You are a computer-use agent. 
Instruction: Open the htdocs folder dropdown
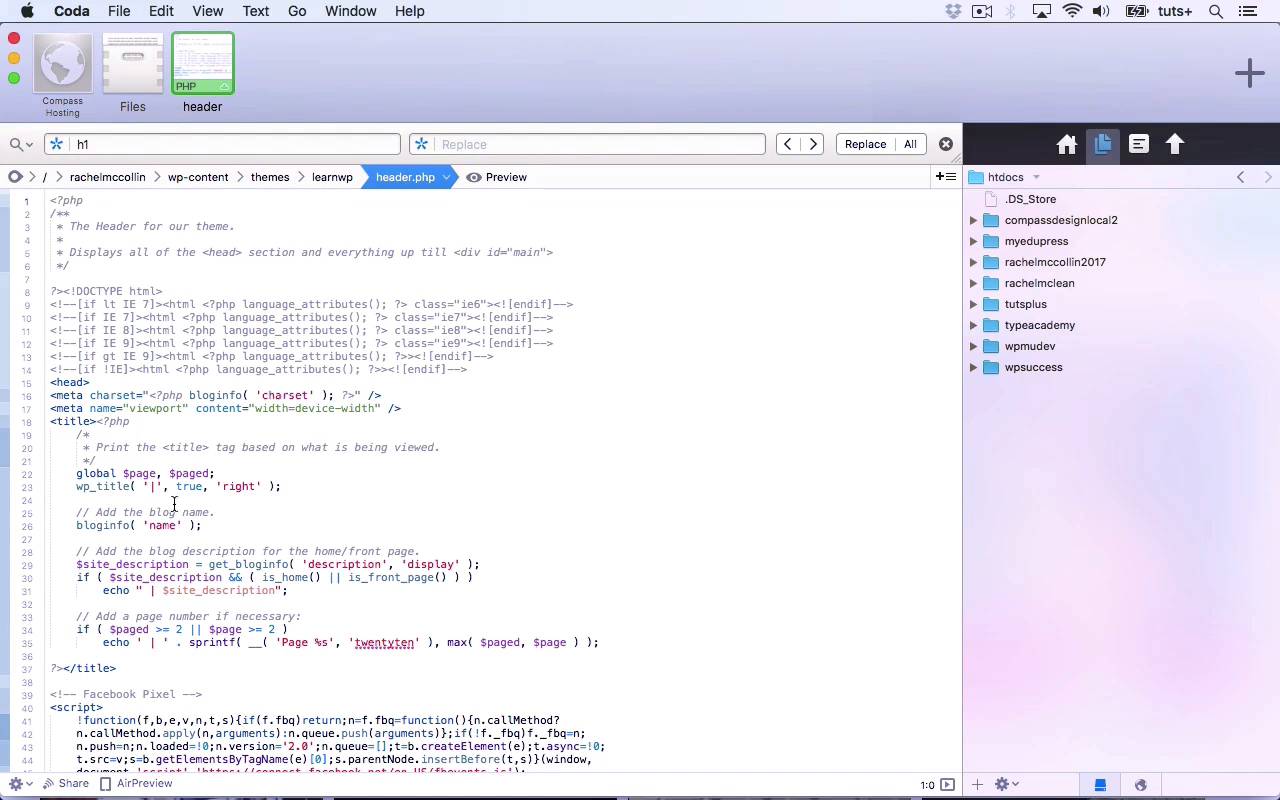coord(1006,177)
